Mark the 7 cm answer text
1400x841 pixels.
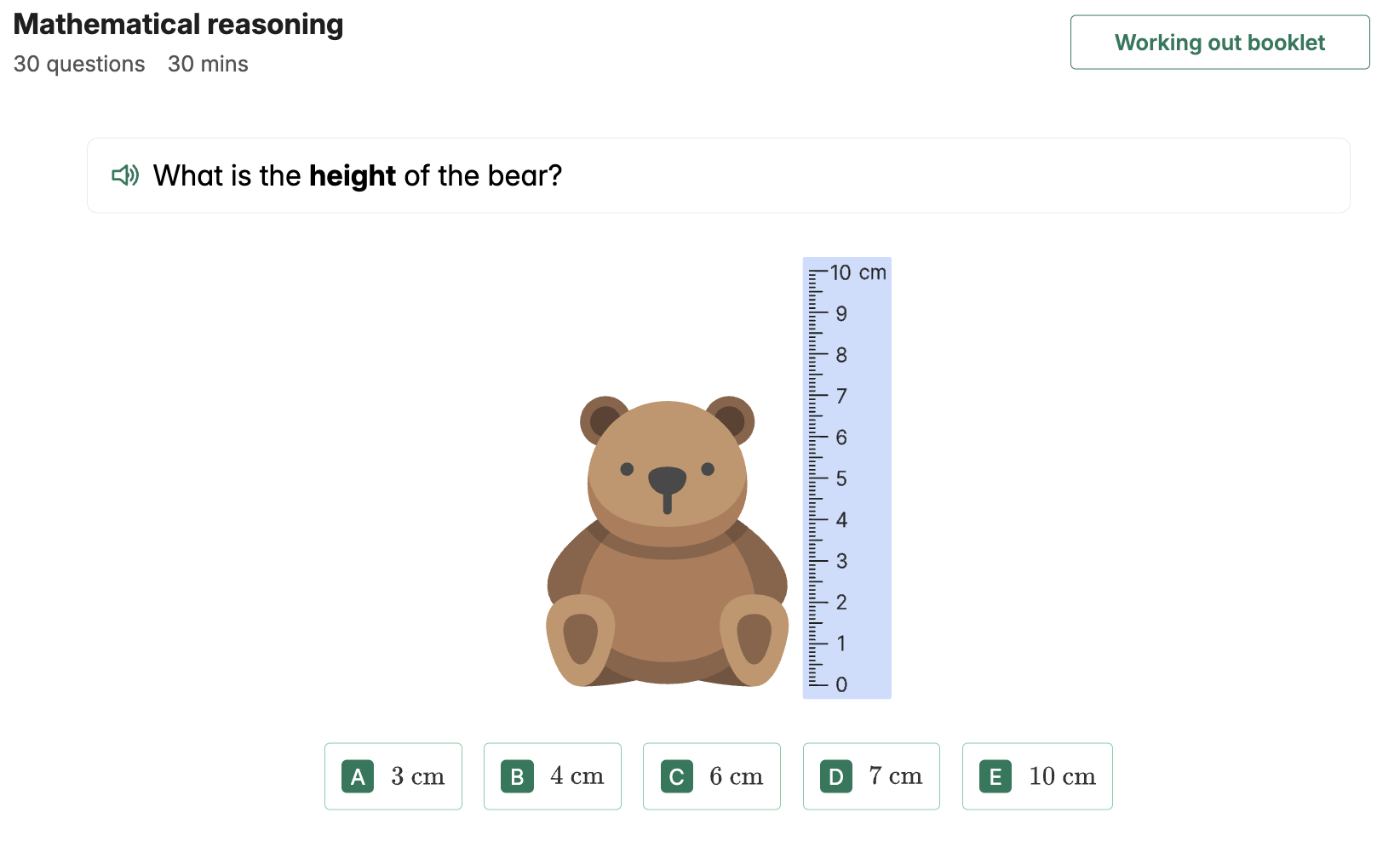[x=895, y=776]
